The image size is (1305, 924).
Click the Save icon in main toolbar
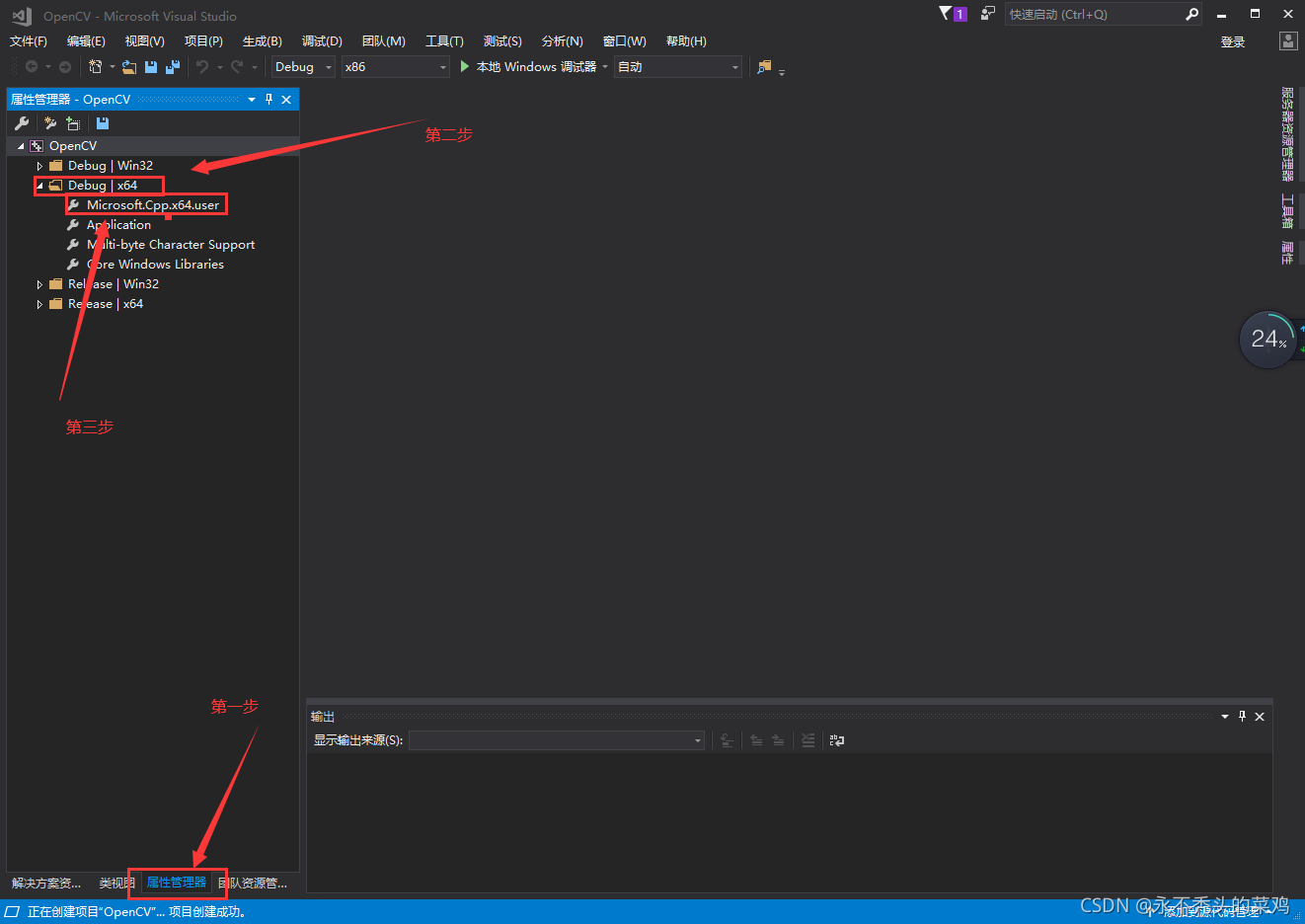tap(151, 67)
